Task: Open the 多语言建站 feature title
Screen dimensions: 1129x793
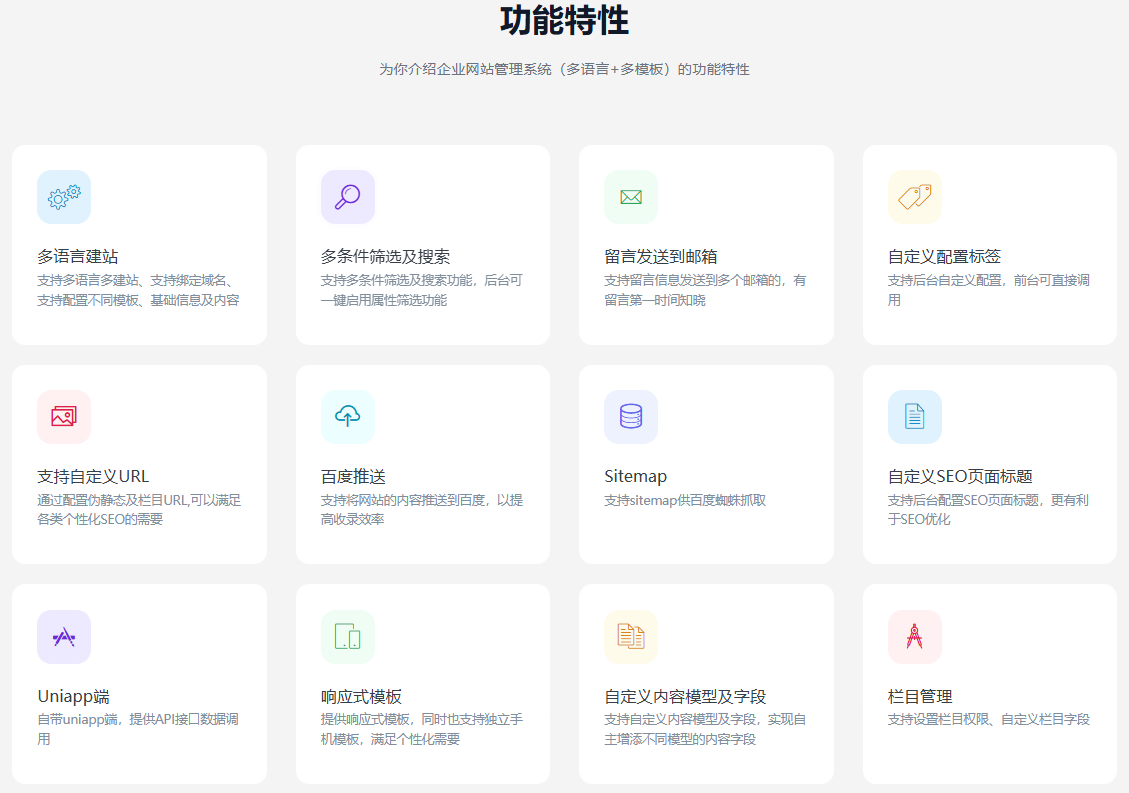Action: tap(78, 257)
